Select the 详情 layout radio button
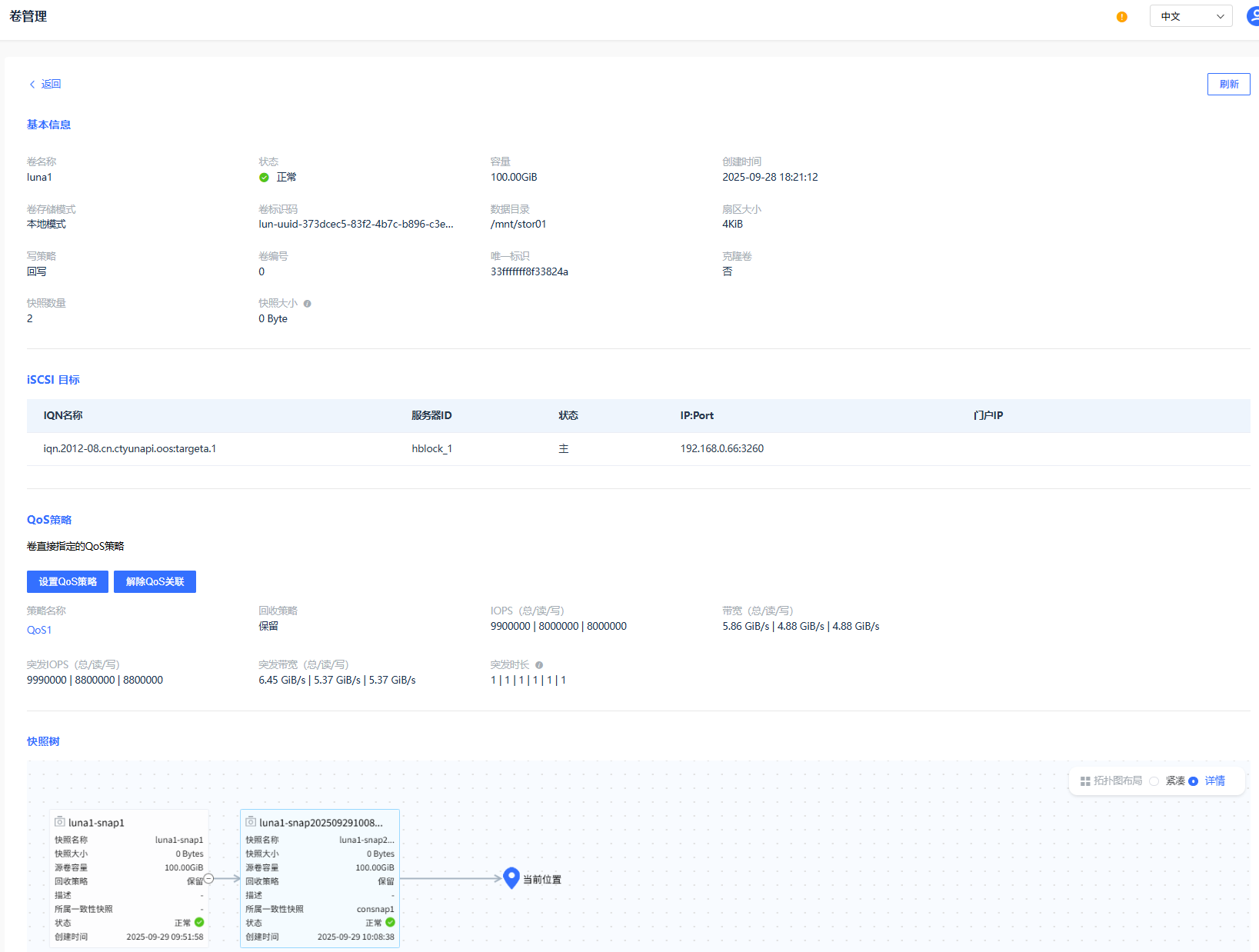Viewport: 1259px width, 952px height. 1194,781
